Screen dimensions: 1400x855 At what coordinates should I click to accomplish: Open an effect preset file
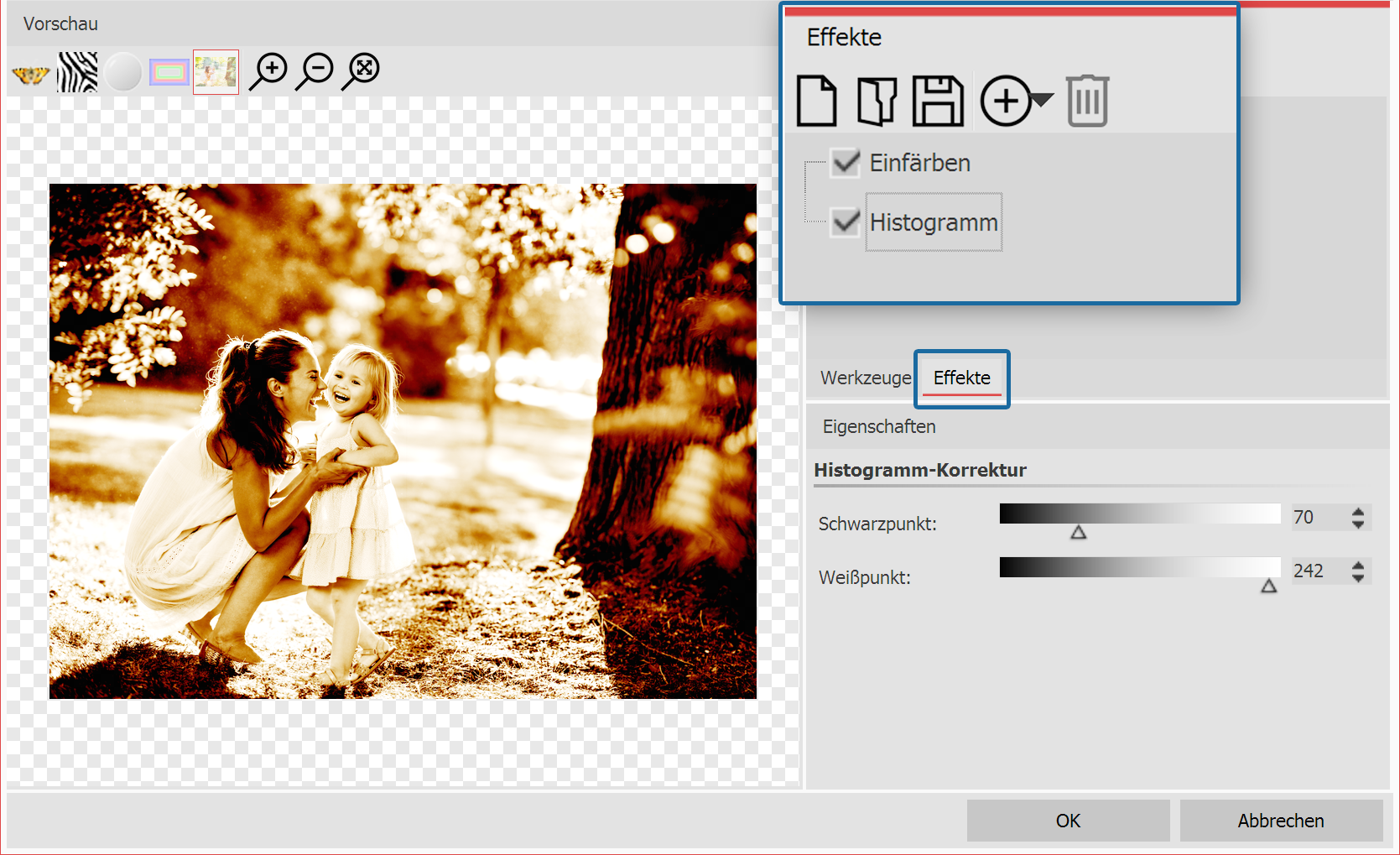[x=876, y=100]
